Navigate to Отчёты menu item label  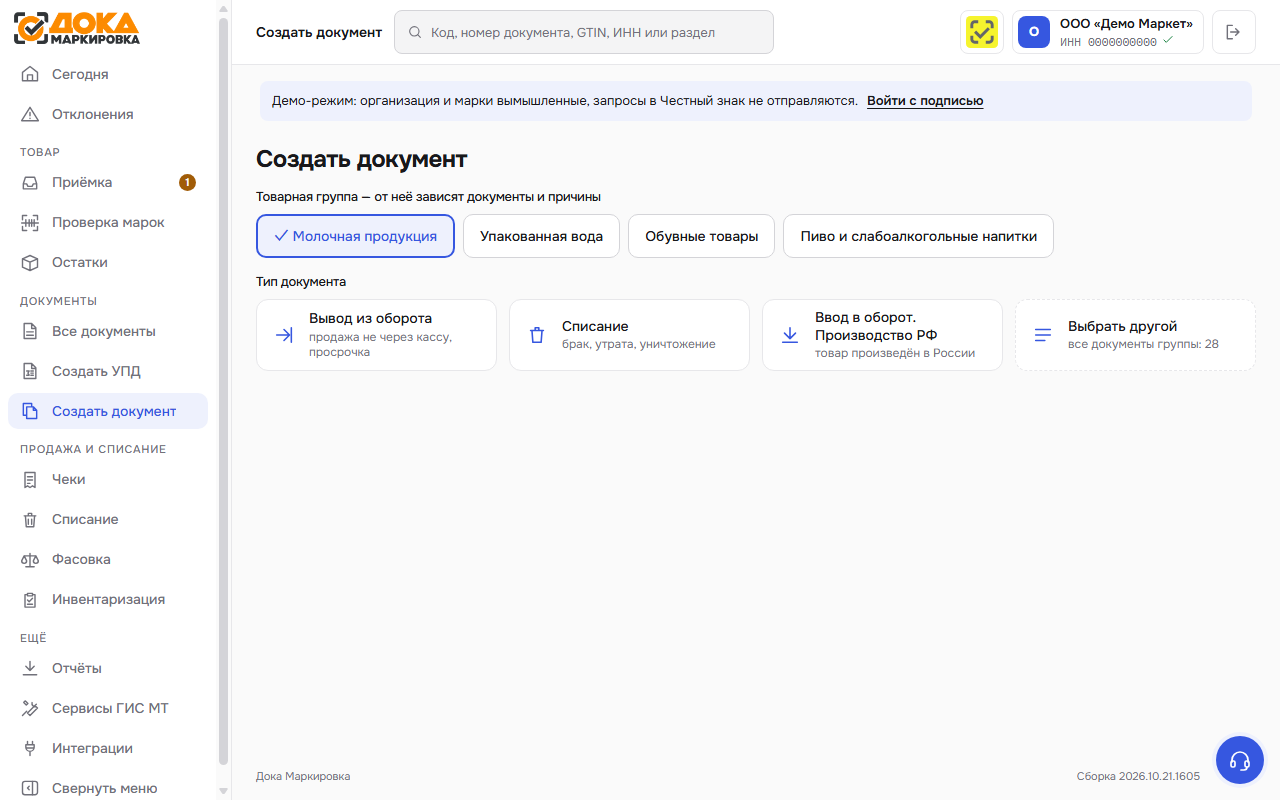click(77, 668)
